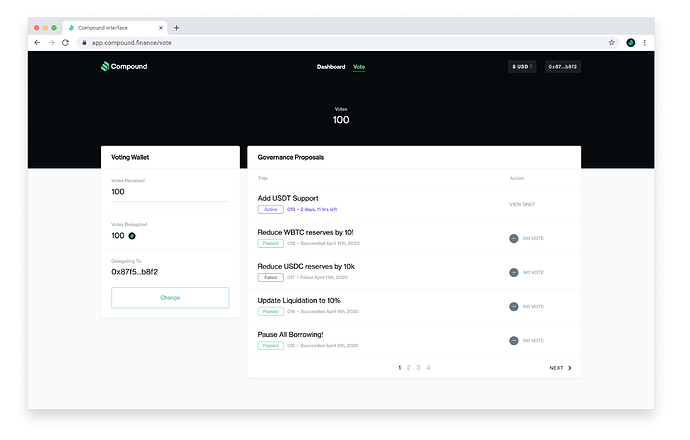Click the Voting Wallet heading
Image resolution: width=690 pixels, height=440 pixels.
tap(130, 158)
